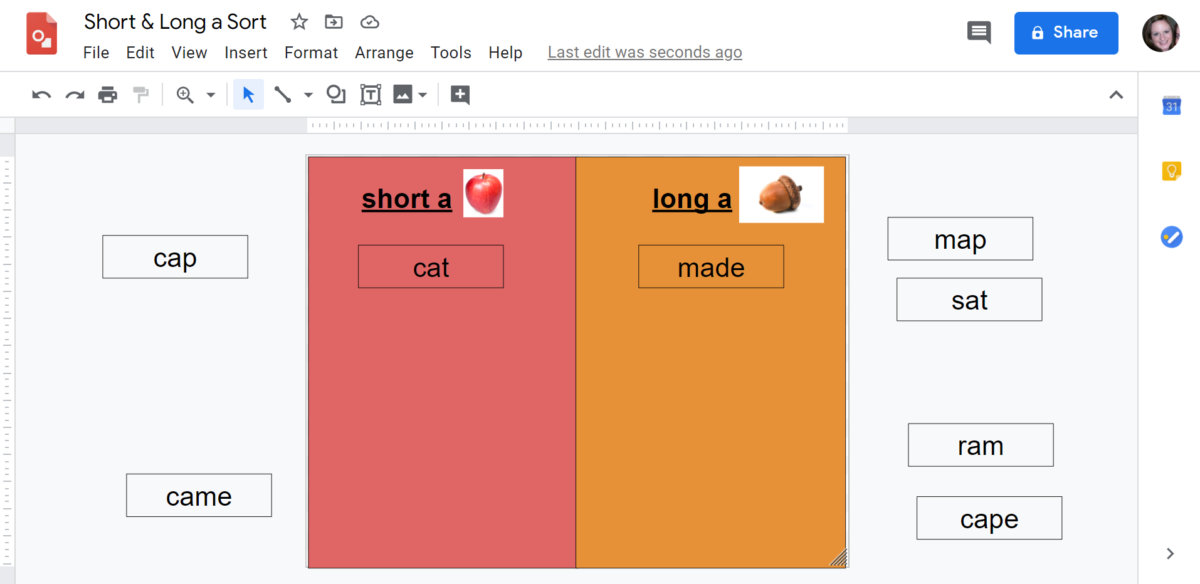The width and height of the screenshot is (1200, 584).
Task: Open the Arrange menu
Action: point(384,53)
